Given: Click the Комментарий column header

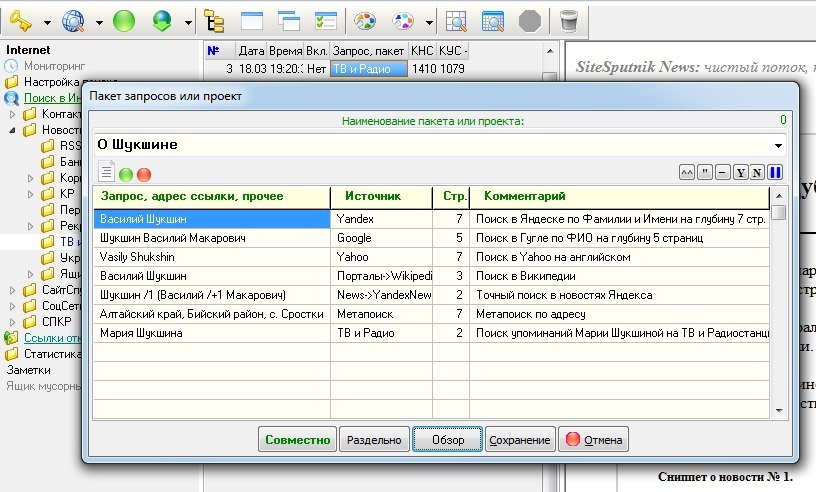Looking at the screenshot, I should pyautogui.click(x=620, y=197).
